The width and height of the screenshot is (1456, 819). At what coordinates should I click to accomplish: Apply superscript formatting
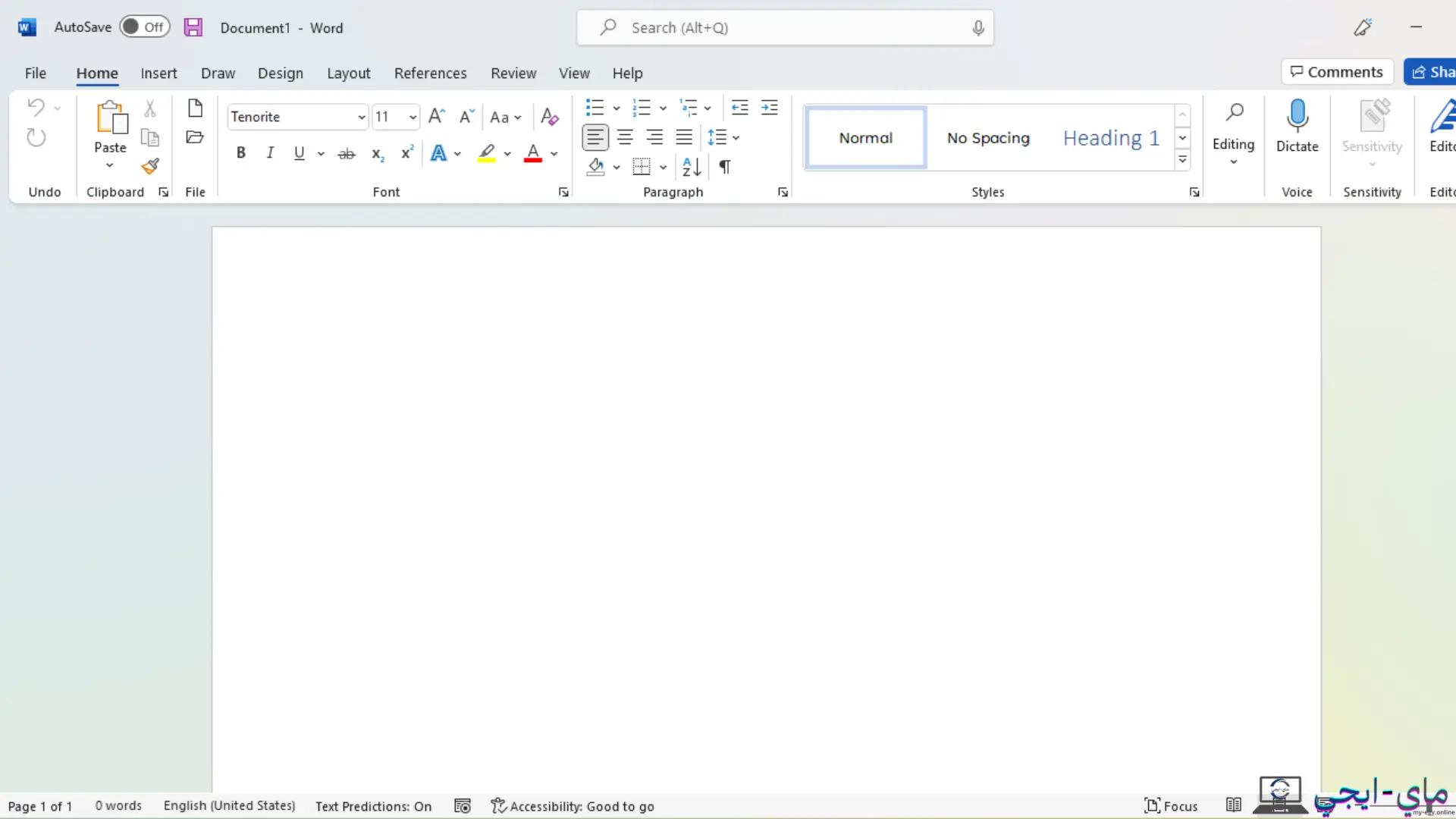407,152
